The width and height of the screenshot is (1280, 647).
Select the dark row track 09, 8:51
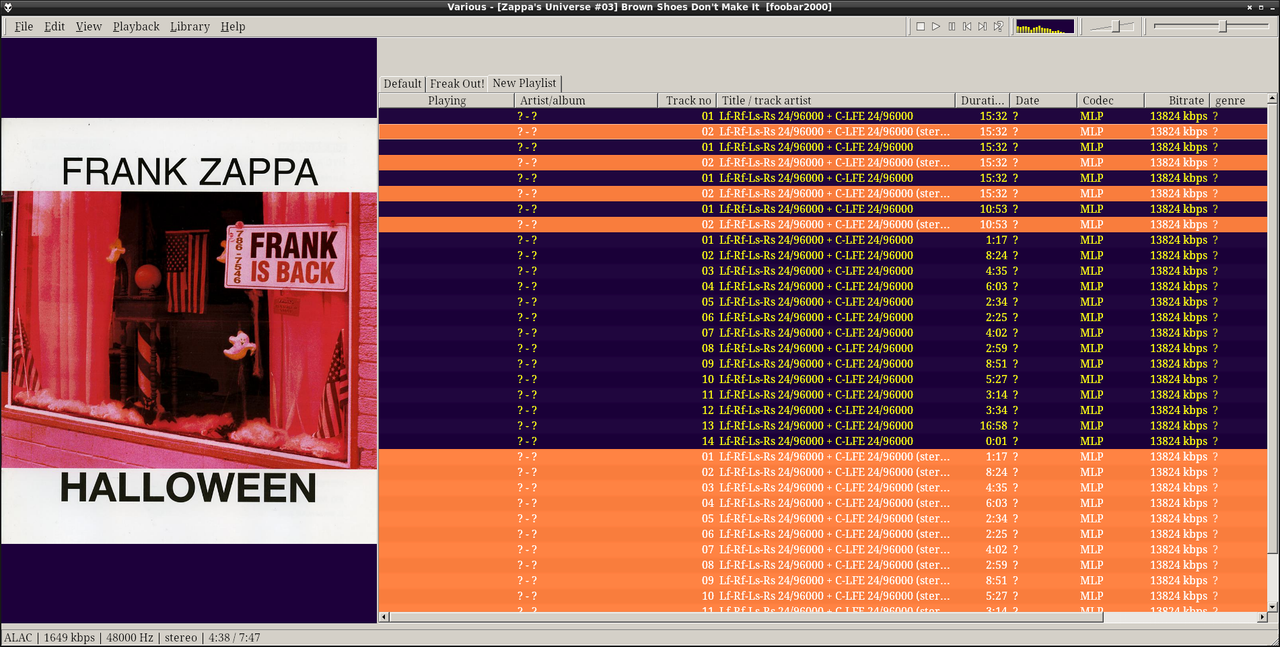823,363
